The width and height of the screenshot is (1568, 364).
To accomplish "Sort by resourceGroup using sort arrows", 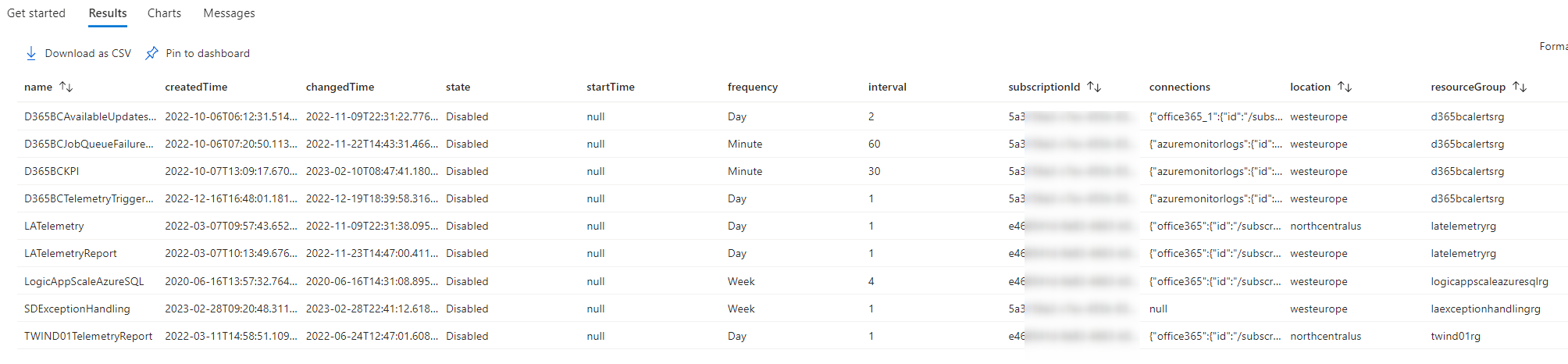I will coord(1520,87).
